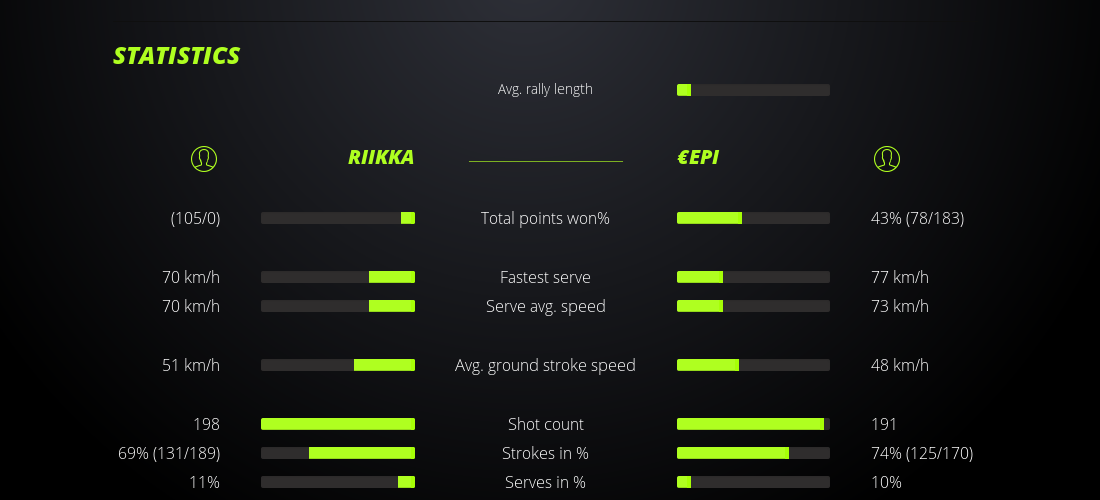Click Riikka's Strokes in % bar
This screenshot has height=500, width=1100.
(x=338, y=453)
